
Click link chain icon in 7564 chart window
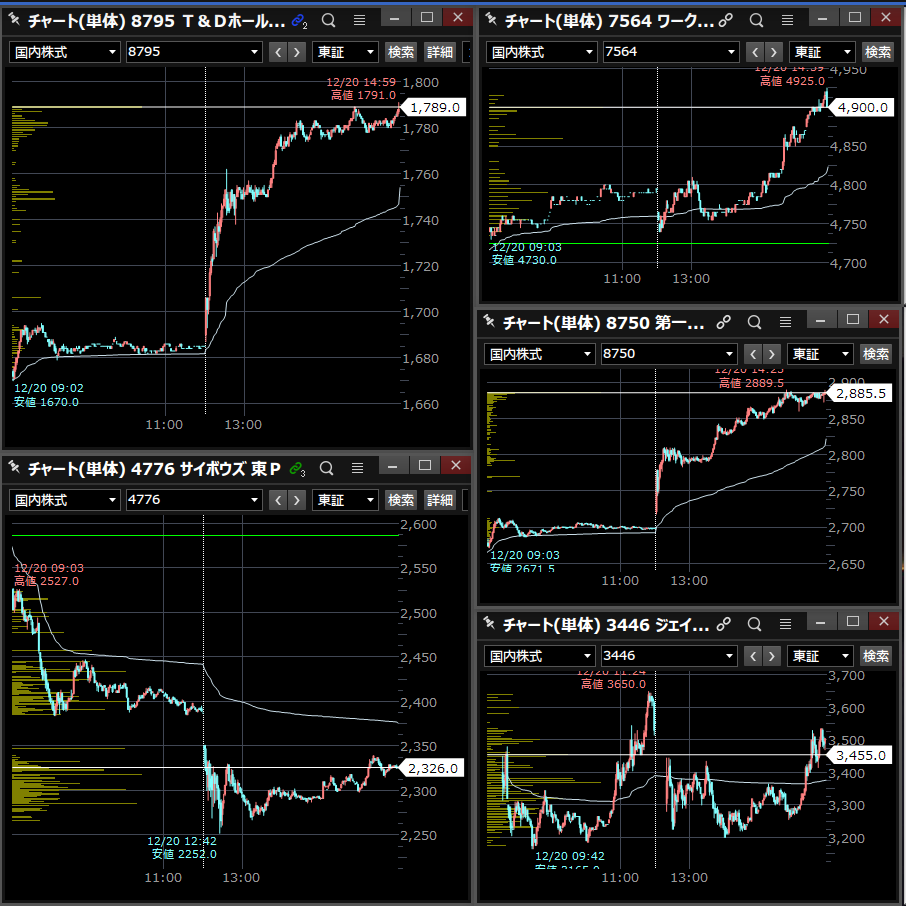click(x=725, y=20)
